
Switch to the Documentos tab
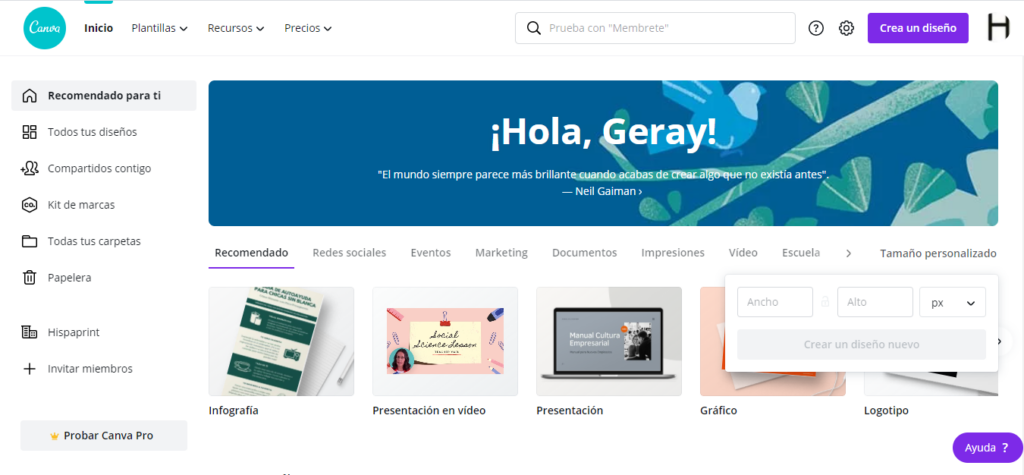point(584,253)
